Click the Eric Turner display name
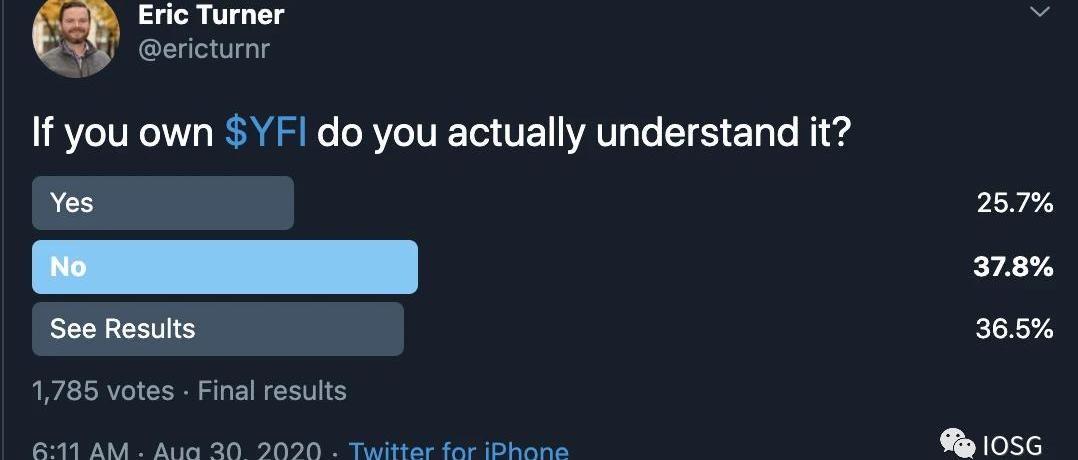The width and height of the screenshot is (1078, 460). pyautogui.click(x=211, y=15)
